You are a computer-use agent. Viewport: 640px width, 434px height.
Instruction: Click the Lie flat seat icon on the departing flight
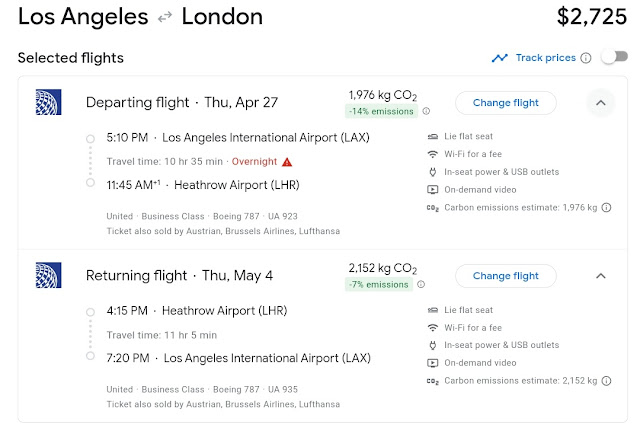pyautogui.click(x=432, y=136)
